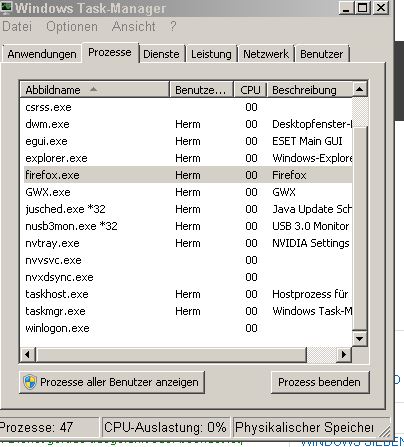The height and width of the screenshot is (447, 404).
Task: Select the Prozesse tab
Action: [x=110, y=52]
